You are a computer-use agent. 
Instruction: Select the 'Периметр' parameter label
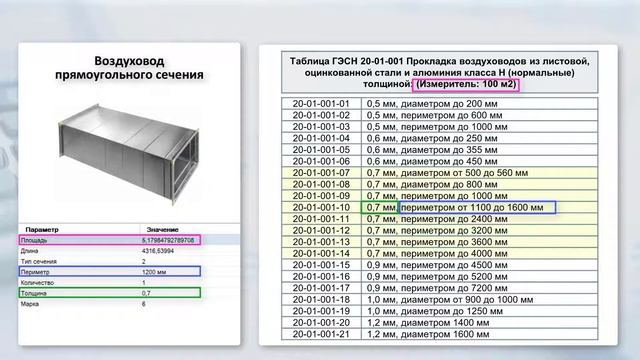point(35,272)
